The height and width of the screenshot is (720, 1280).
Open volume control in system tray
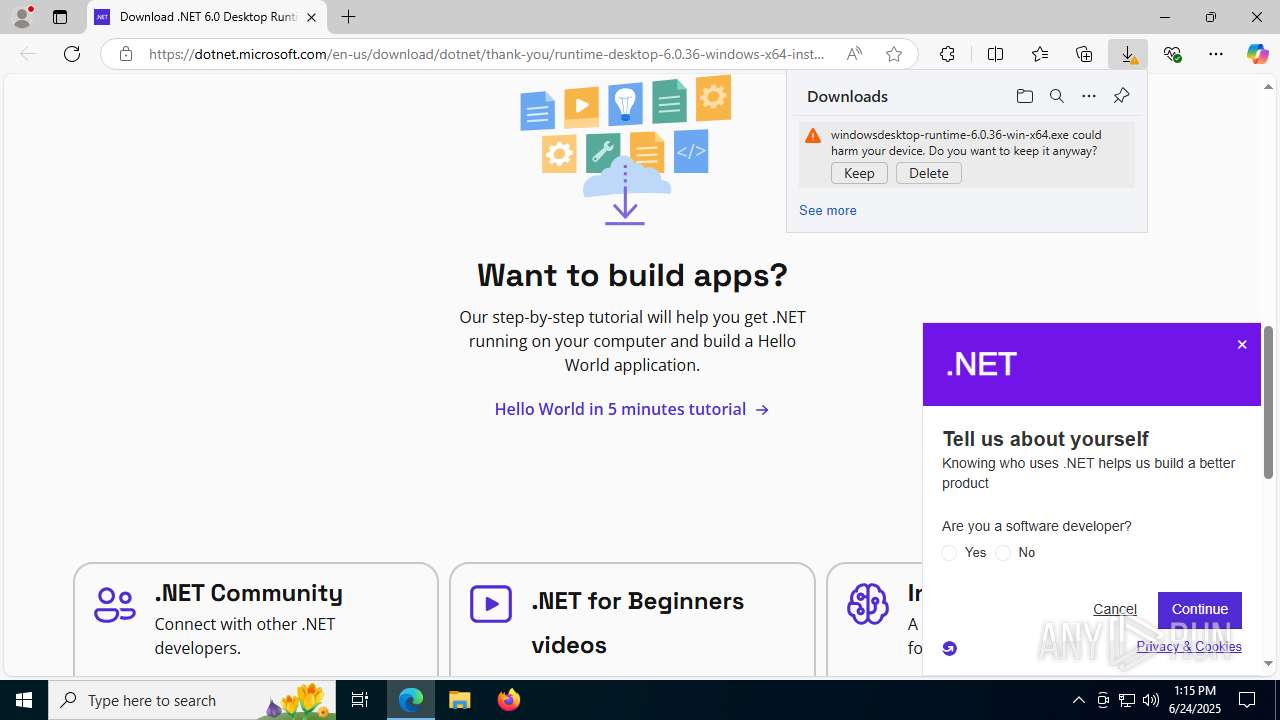(x=1151, y=700)
